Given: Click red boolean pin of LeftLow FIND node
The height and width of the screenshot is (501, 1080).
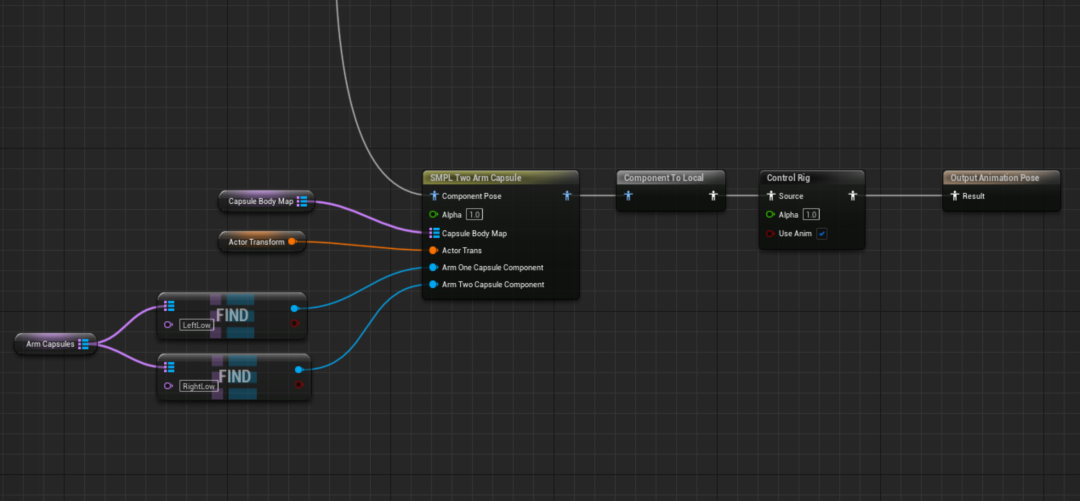Looking at the screenshot, I should pyautogui.click(x=295, y=323).
